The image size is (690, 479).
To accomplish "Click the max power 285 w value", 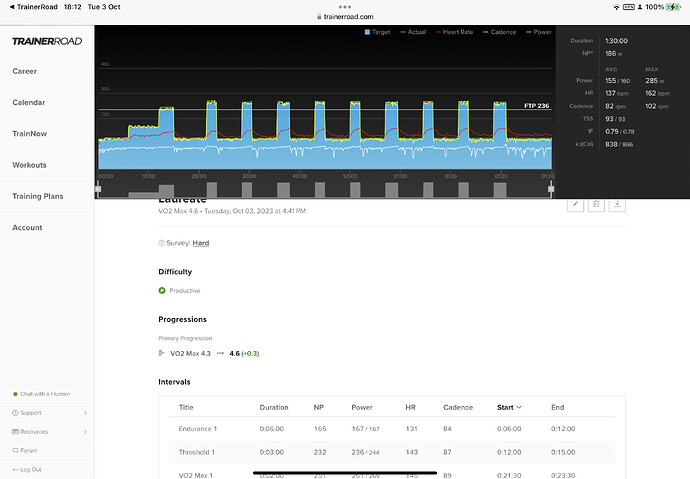I will pyautogui.click(x=654, y=80).
